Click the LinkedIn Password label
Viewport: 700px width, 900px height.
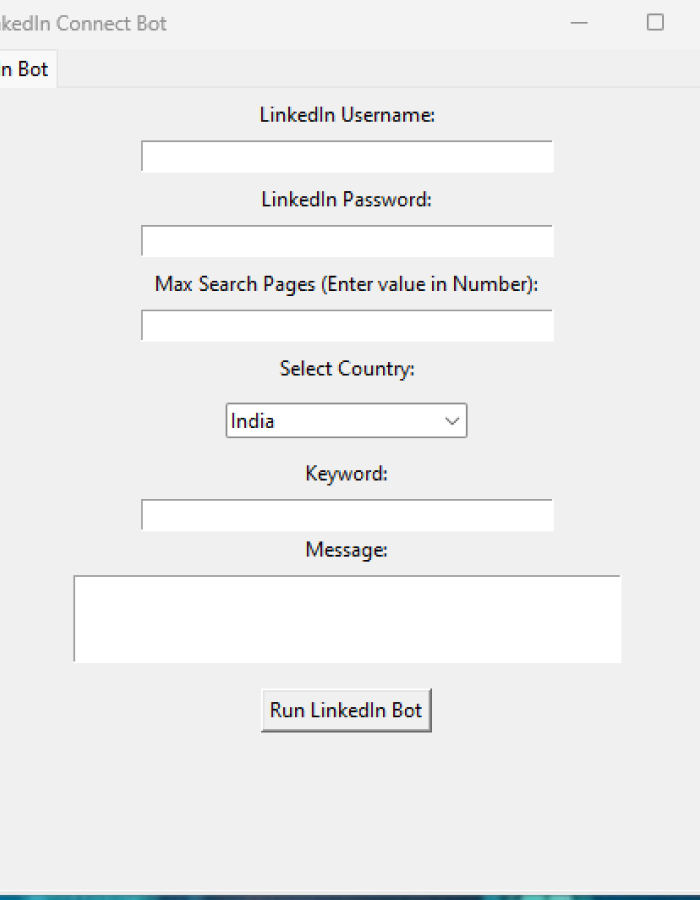(x=346, y=199)
